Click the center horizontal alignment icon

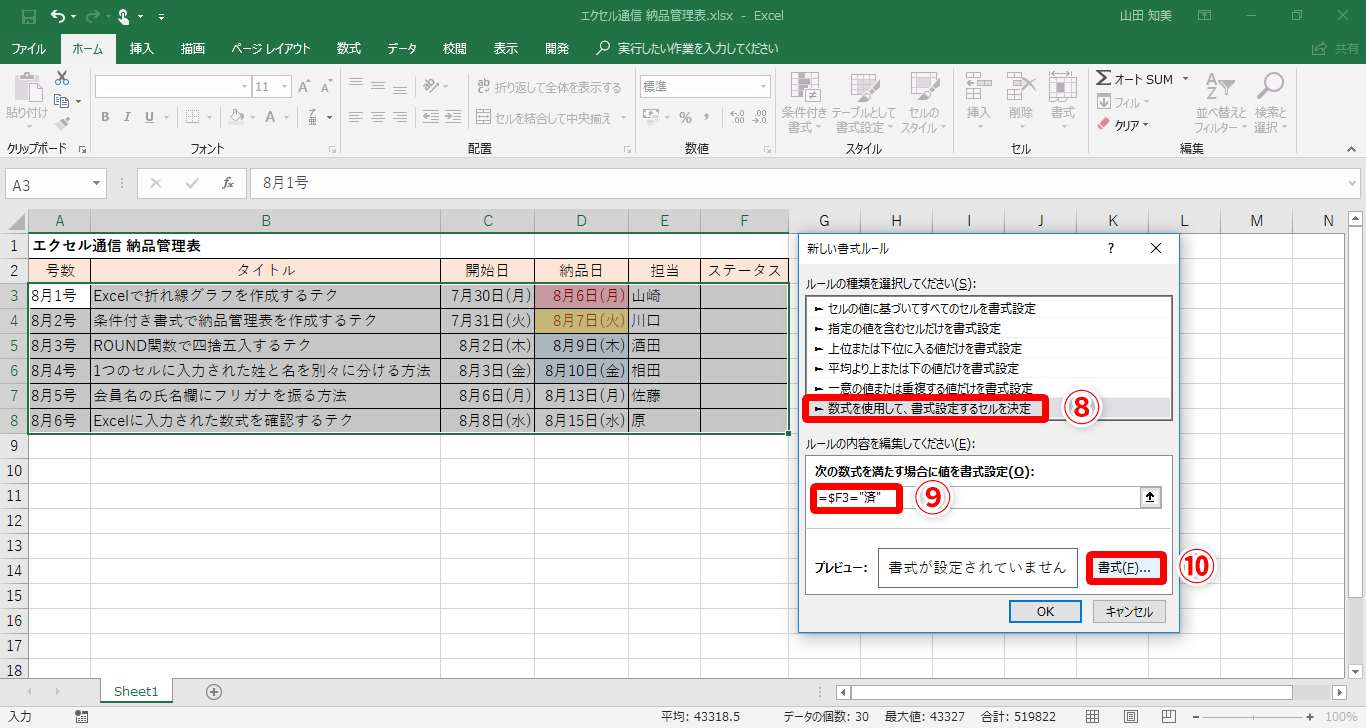pyautogui.click(x=380, y=117)
